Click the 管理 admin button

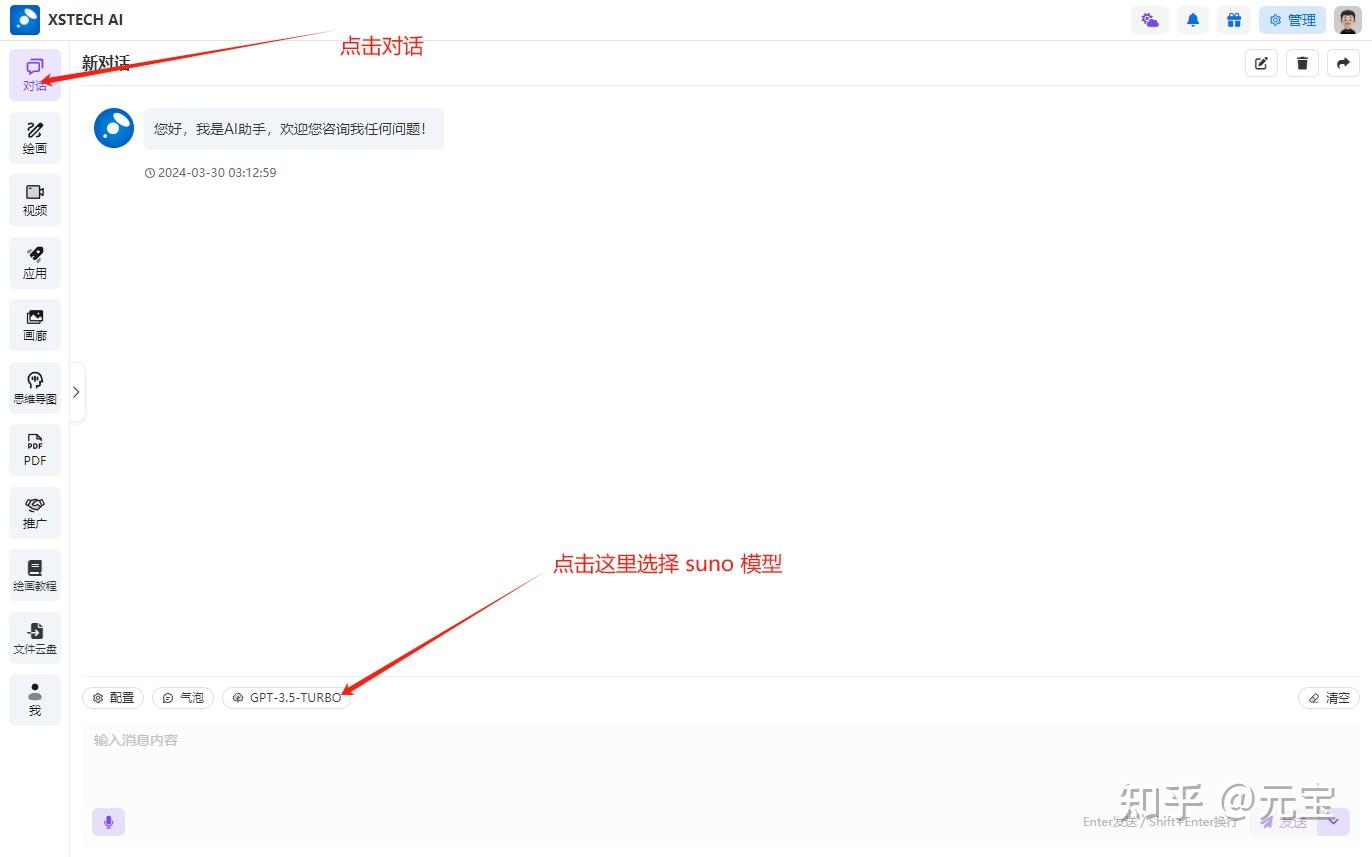(1291, 19)
